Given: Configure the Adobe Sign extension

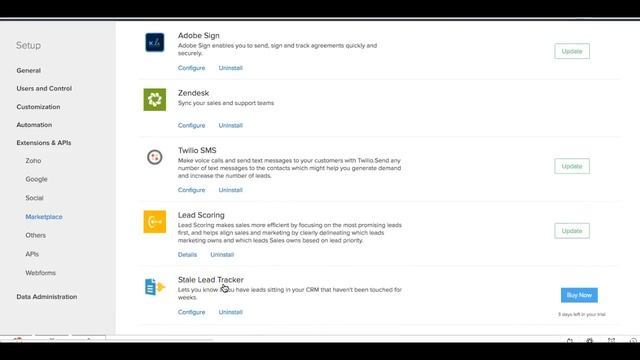Looking at the screenshot, I should [x=191, y=68].
